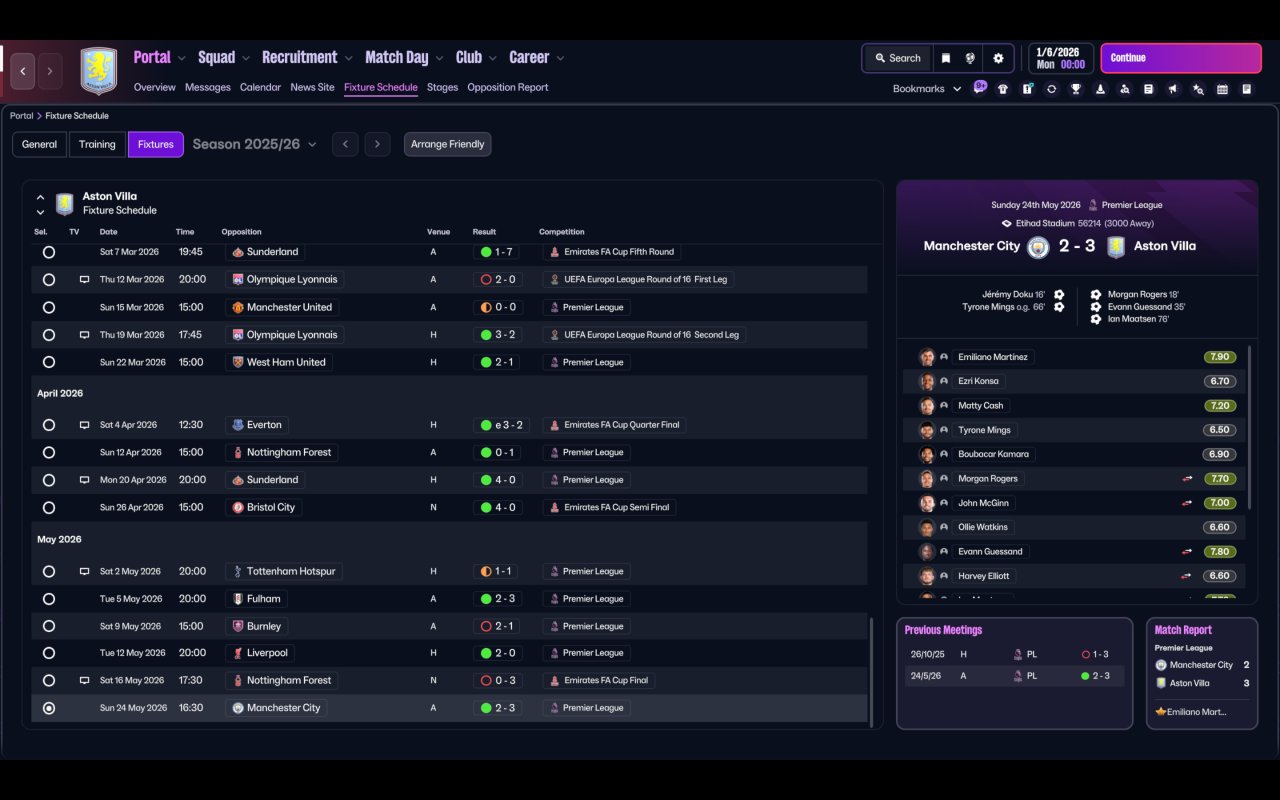Viewport: 1280px width, 800px height.
Task: Open the settings gear icon
Action: pos(998,58)
